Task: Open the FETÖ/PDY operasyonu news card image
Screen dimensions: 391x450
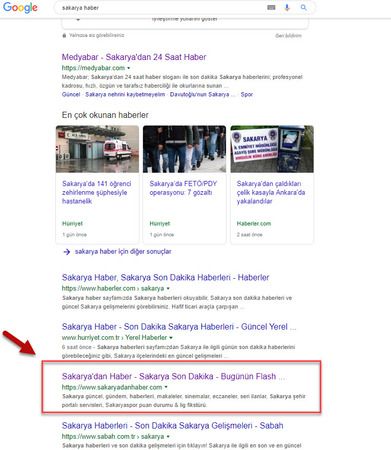Action: tap(184, 149)
